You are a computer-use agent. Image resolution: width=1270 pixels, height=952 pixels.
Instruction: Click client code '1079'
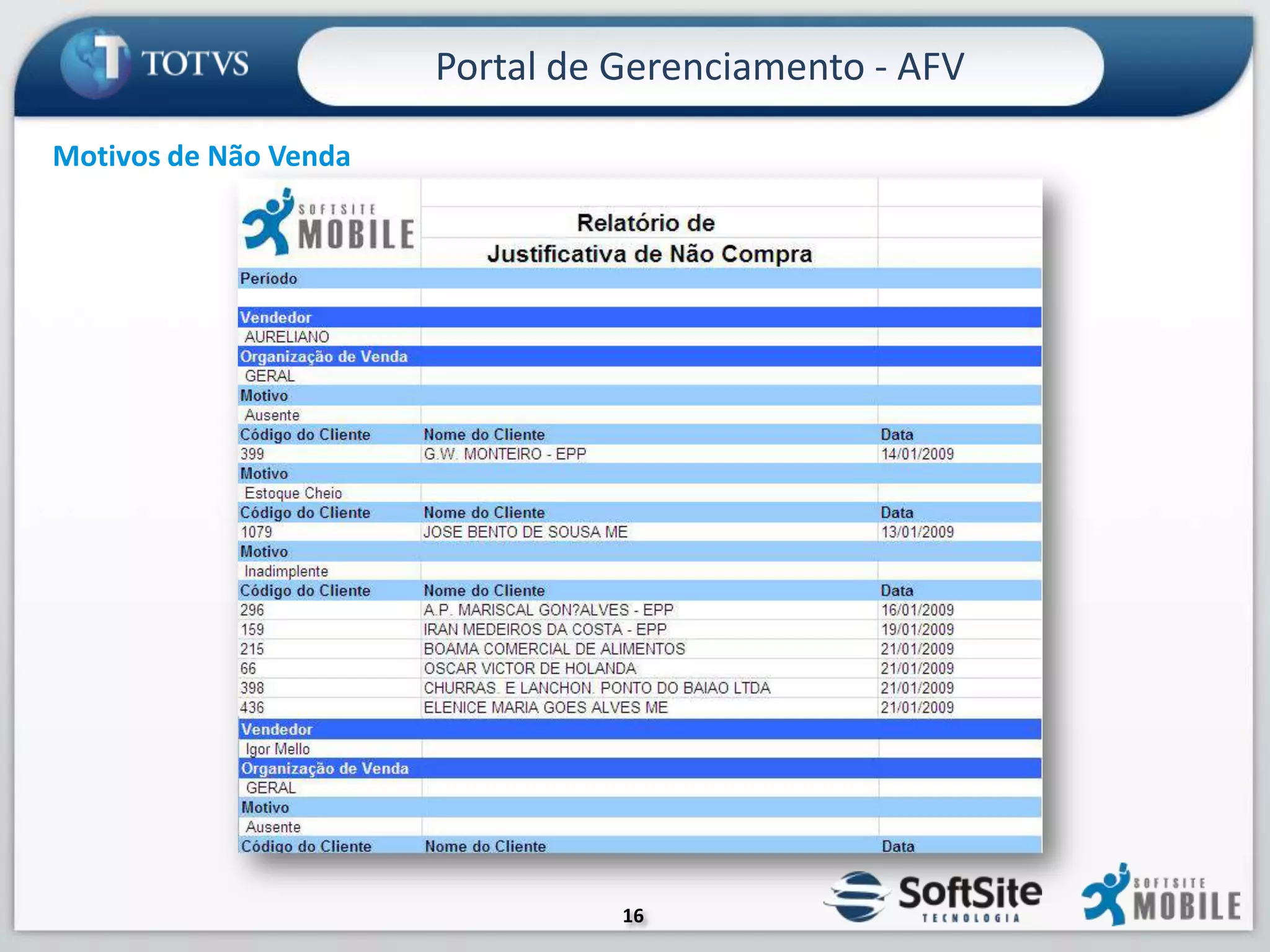(x=256, y=532)
